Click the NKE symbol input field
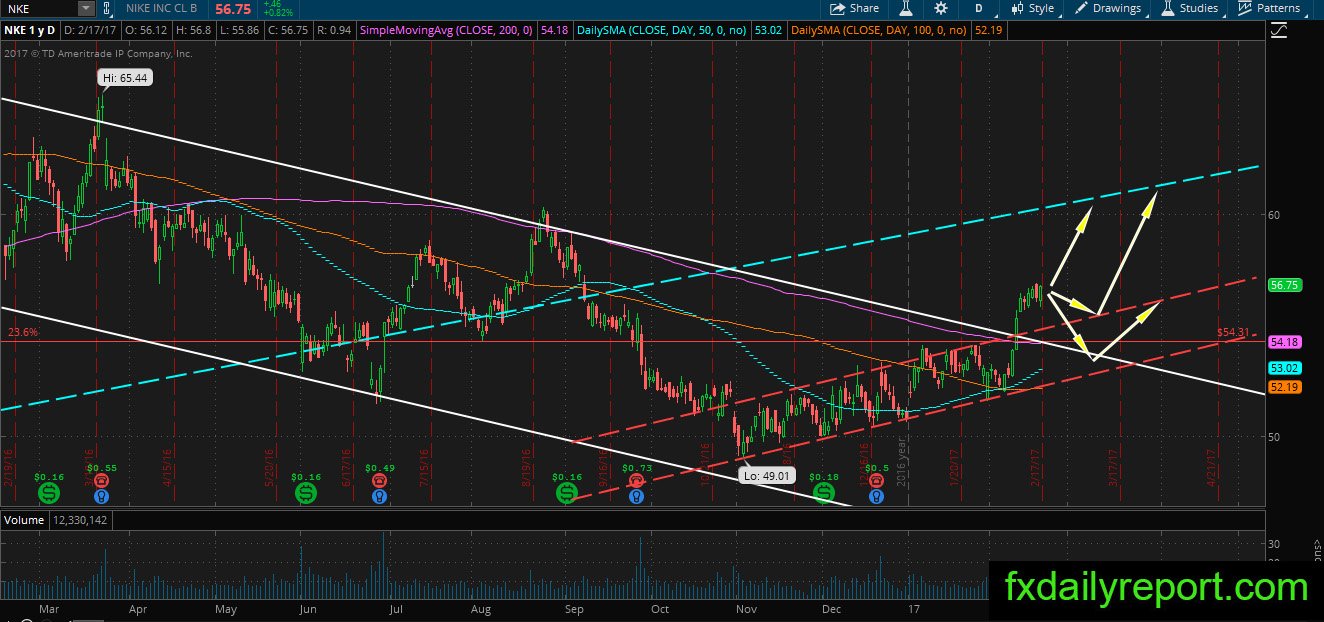1324x622 pixels. pyautogui.click(x=39, y=8)
